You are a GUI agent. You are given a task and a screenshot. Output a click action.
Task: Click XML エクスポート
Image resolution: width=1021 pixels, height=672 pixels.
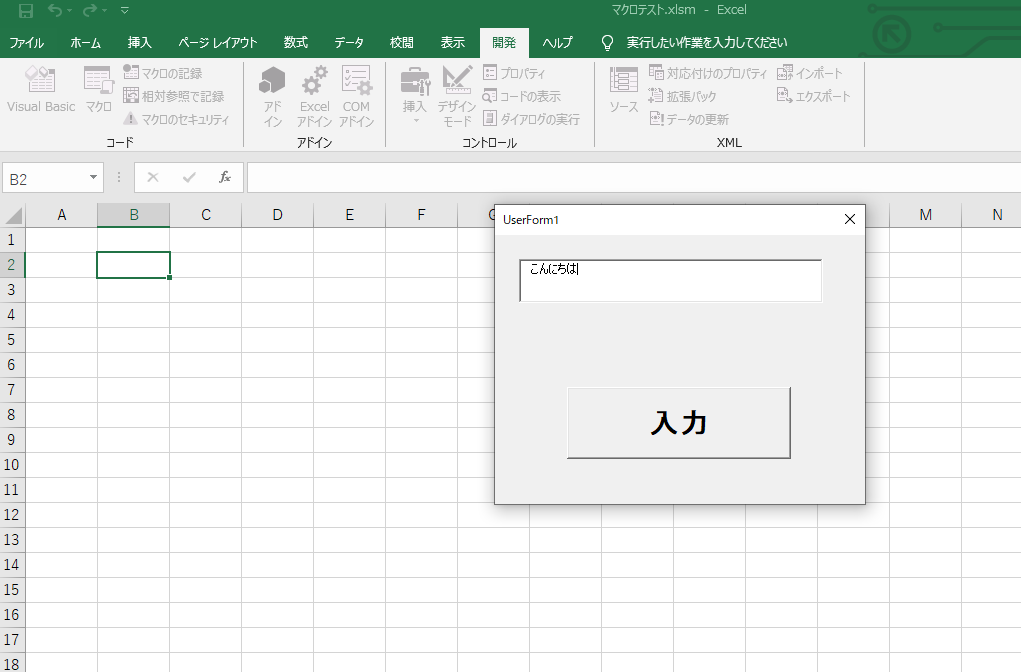(x=813, y=96)
